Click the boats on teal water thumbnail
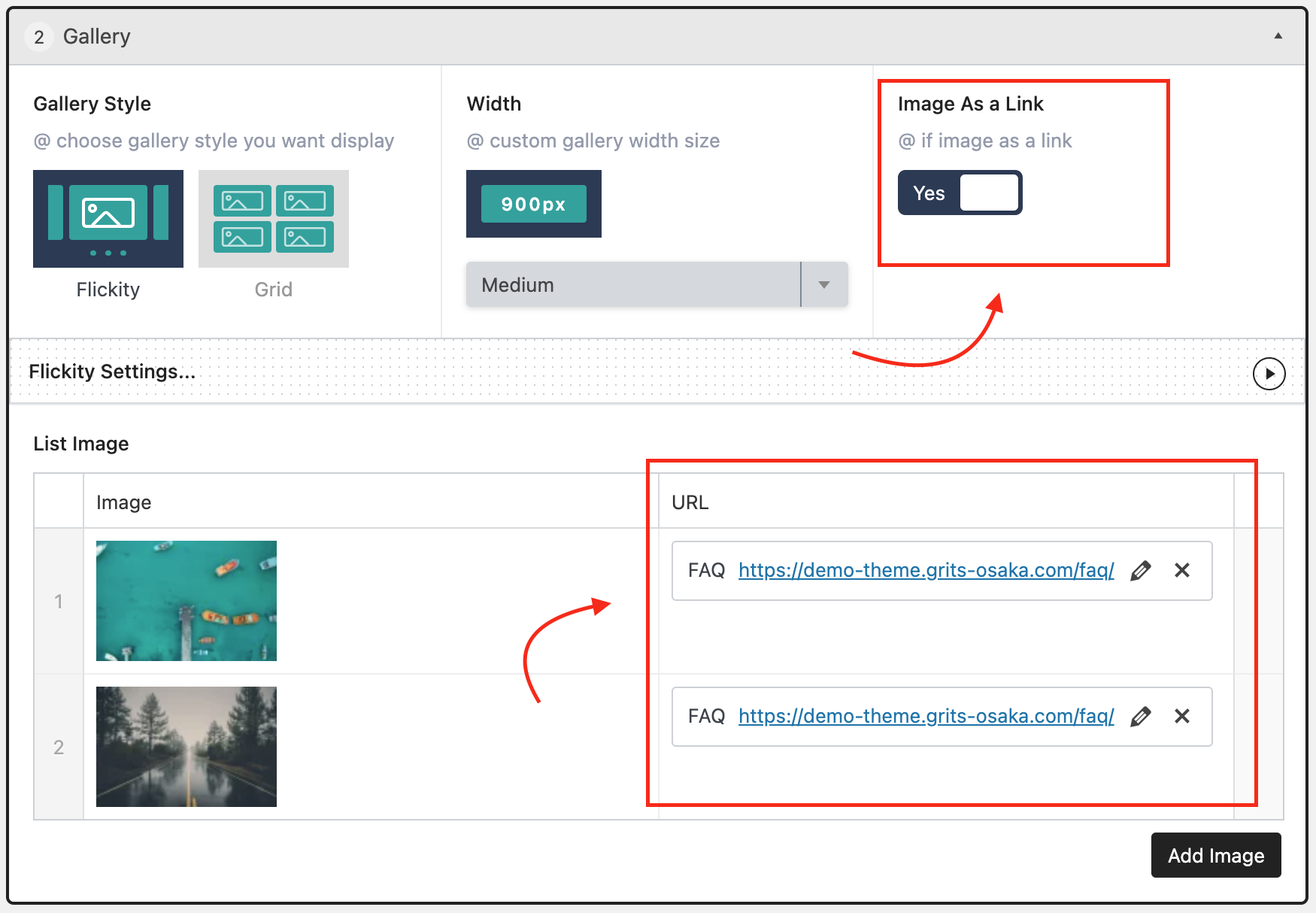1316x913 pixels. coord(186,601)
